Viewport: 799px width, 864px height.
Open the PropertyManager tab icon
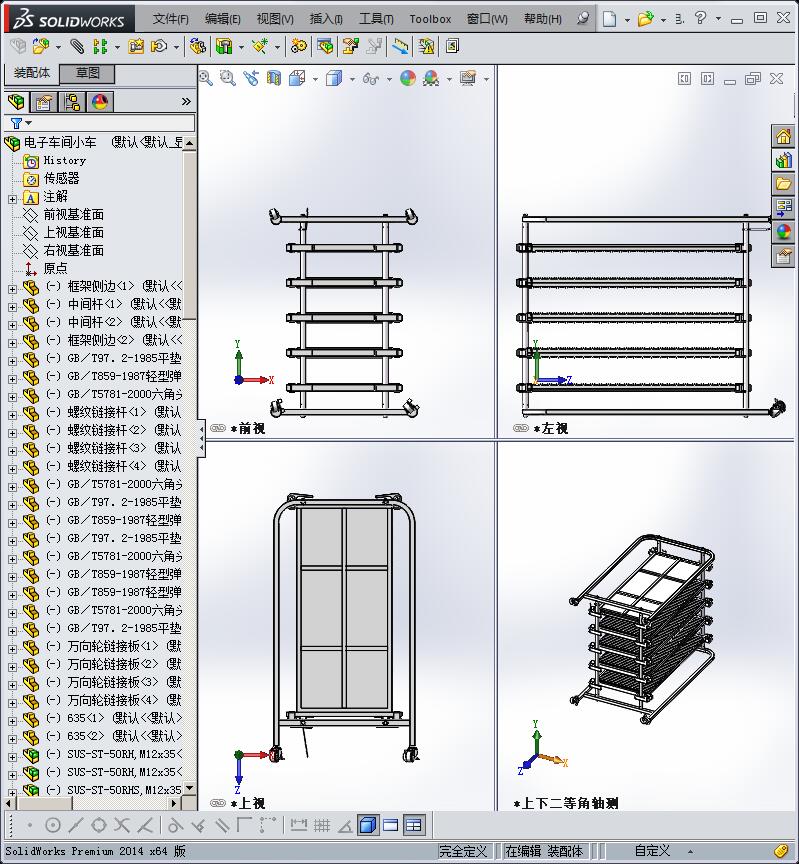pos(44,102)
